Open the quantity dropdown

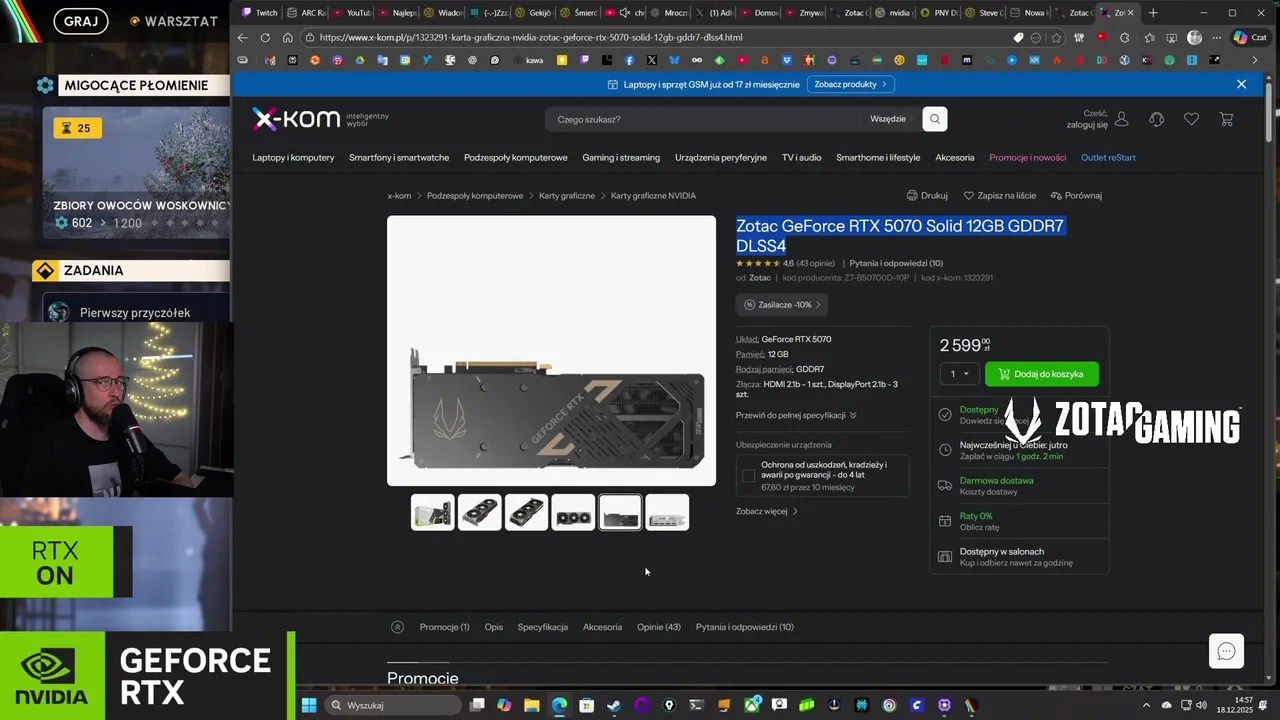click(x=959, y=374)
